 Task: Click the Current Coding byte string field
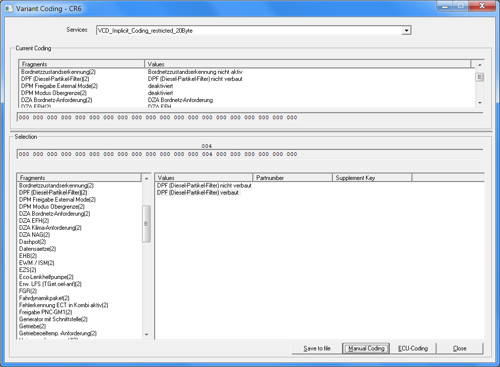tap(250, 117)
